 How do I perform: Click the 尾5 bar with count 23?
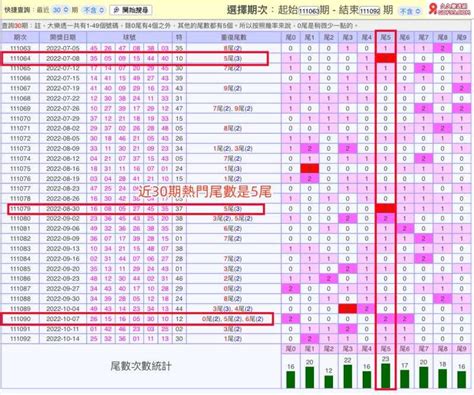(x=386, y=376)
